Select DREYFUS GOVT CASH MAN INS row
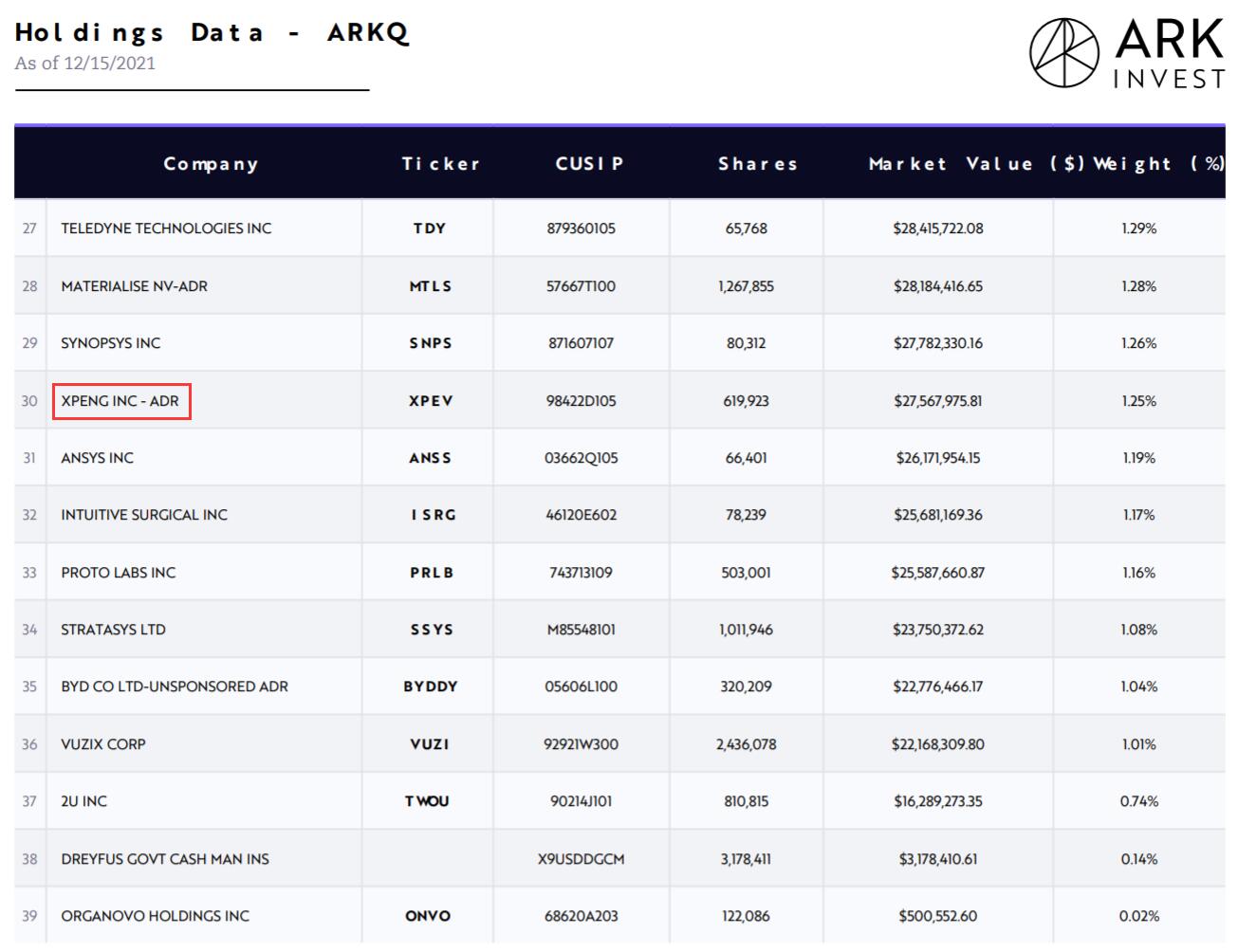Image resolution: width=1238 pixels, height=952 pixels. coord(165,859)
